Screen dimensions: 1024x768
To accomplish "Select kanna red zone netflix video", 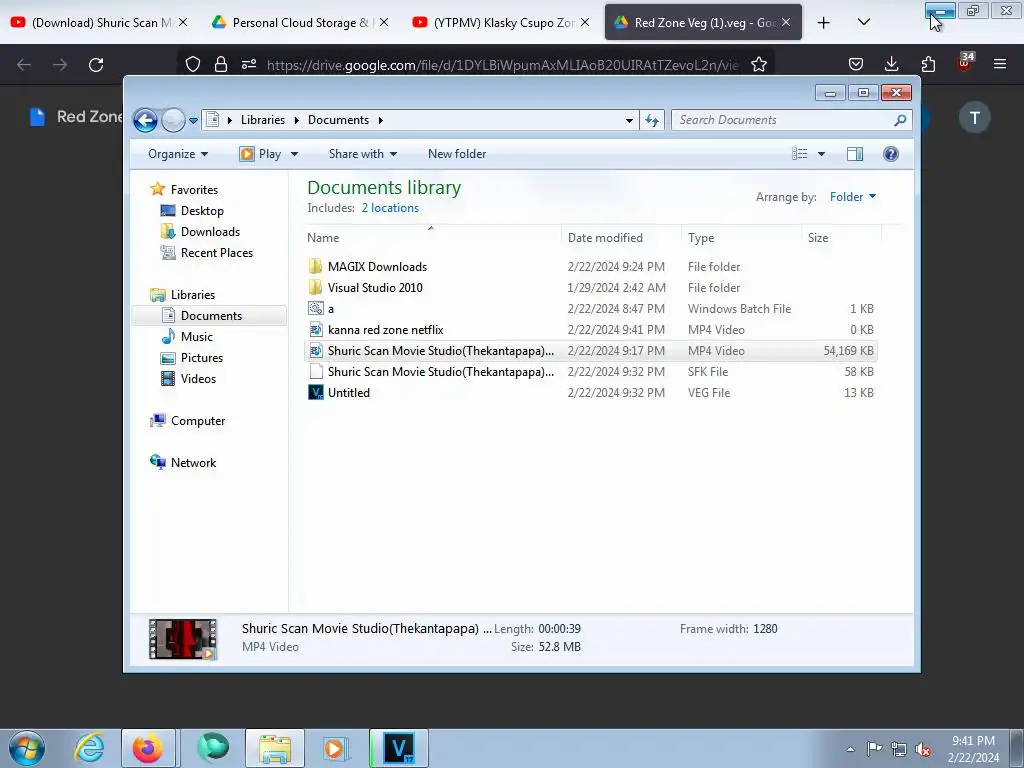I will 591,330.
